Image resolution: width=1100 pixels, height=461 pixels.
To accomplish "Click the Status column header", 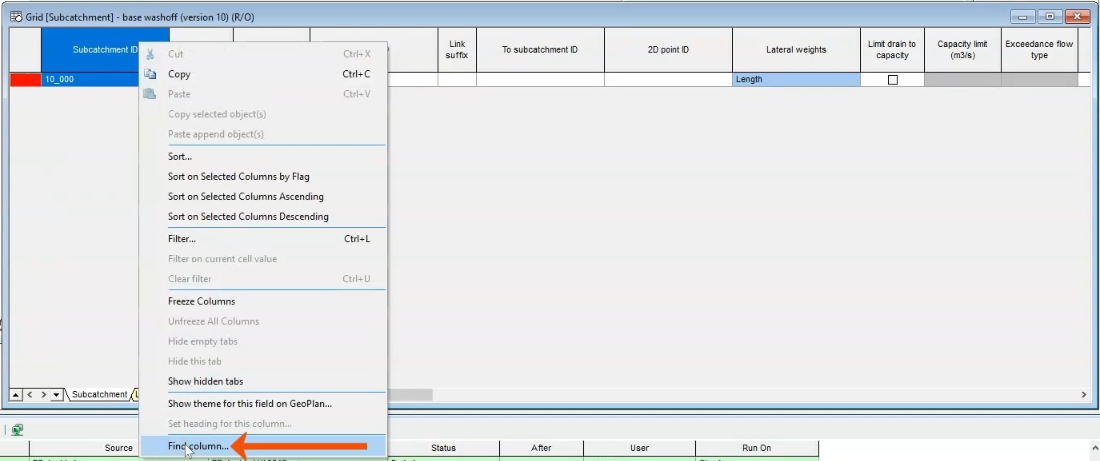I will (443, 448).
